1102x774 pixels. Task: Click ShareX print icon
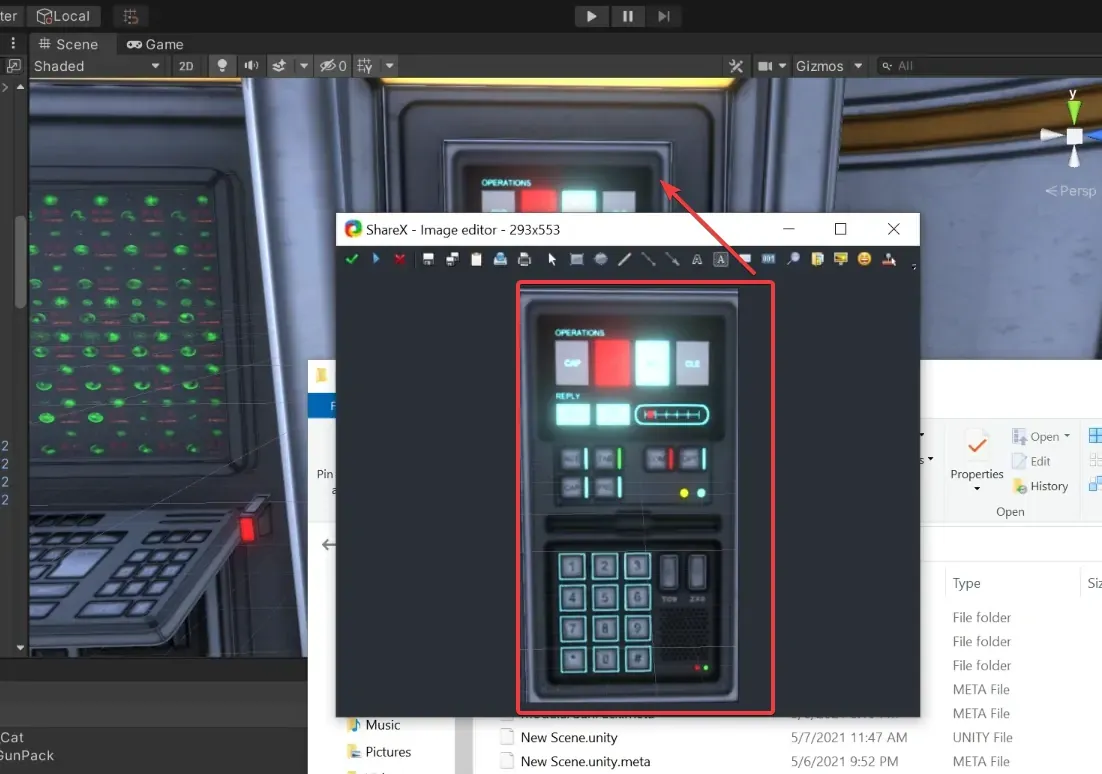click(524, 259)
